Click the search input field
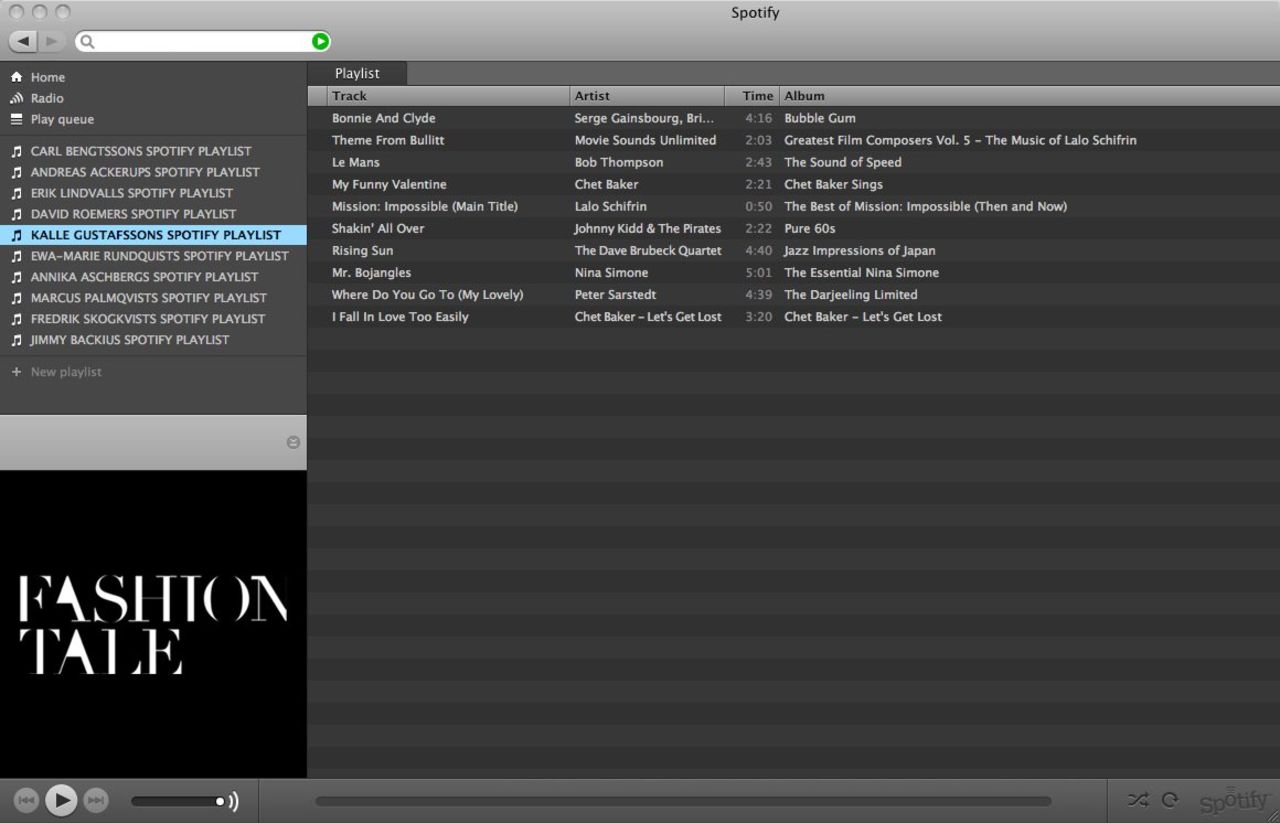 (x=203, y=41)
